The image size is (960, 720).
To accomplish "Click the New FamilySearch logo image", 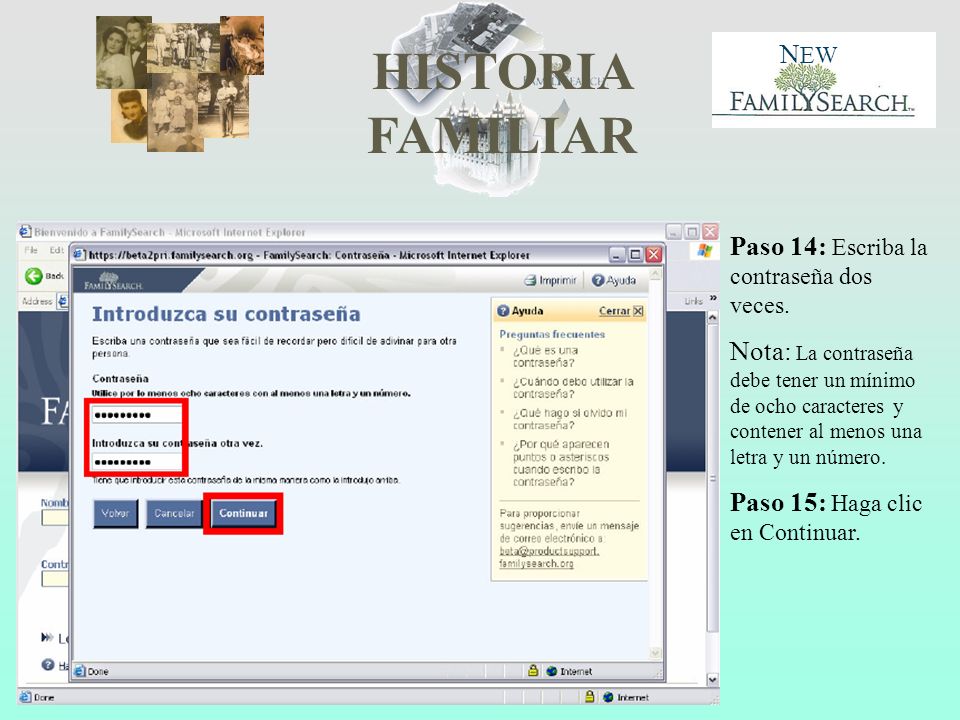I will pyautogui.click(x=823, y=80).
